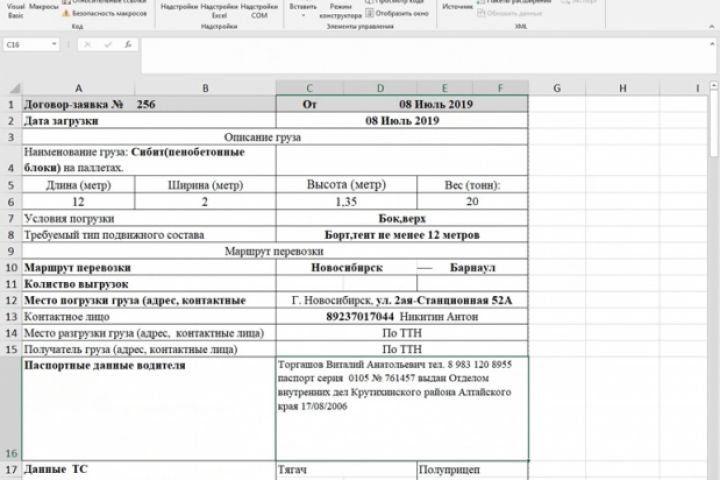
Task: Collapse the ribbon with the chevron
Action: (x=711, y=27)
